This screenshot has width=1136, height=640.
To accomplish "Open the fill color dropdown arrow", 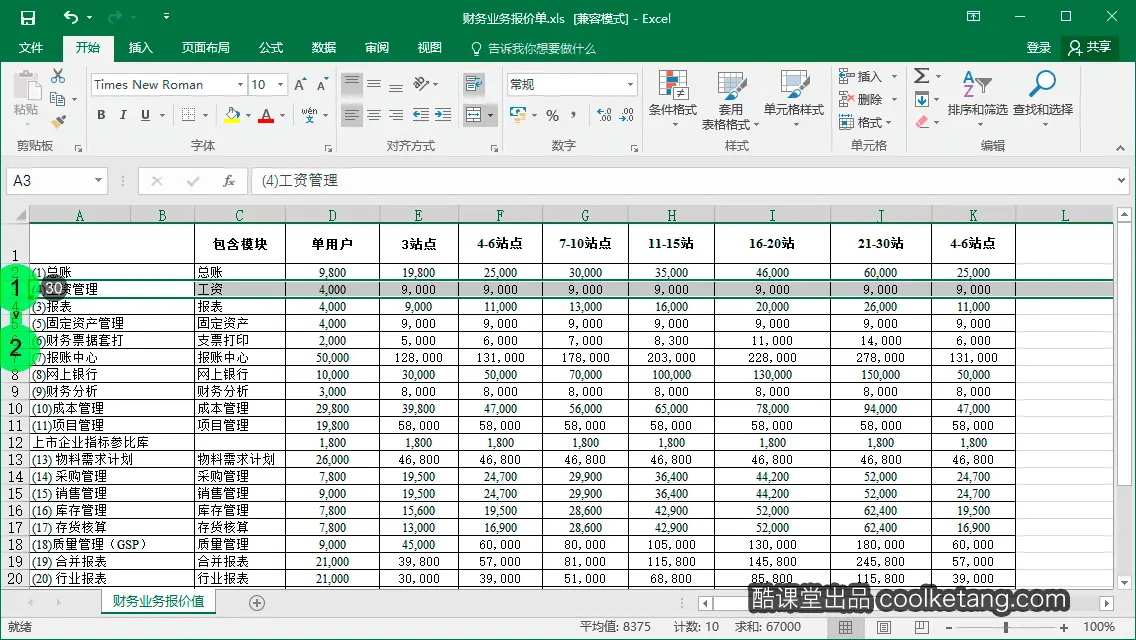I will pyautogui.click(x=248, y=115).
